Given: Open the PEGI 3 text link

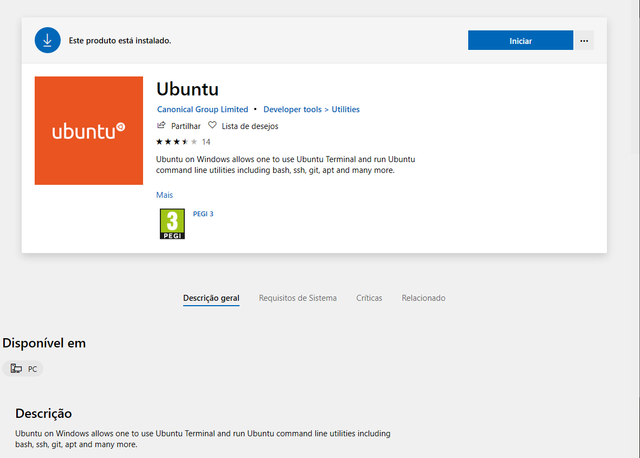Looking at the screenshot, I should (x=203, y=214).
